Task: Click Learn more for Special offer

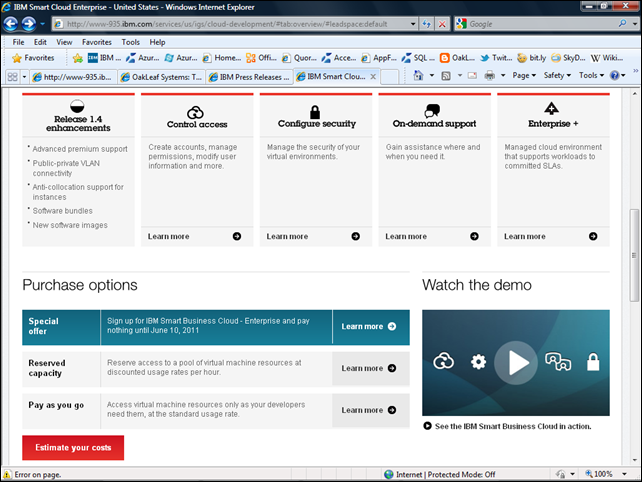Action: (x=369, y=326)
